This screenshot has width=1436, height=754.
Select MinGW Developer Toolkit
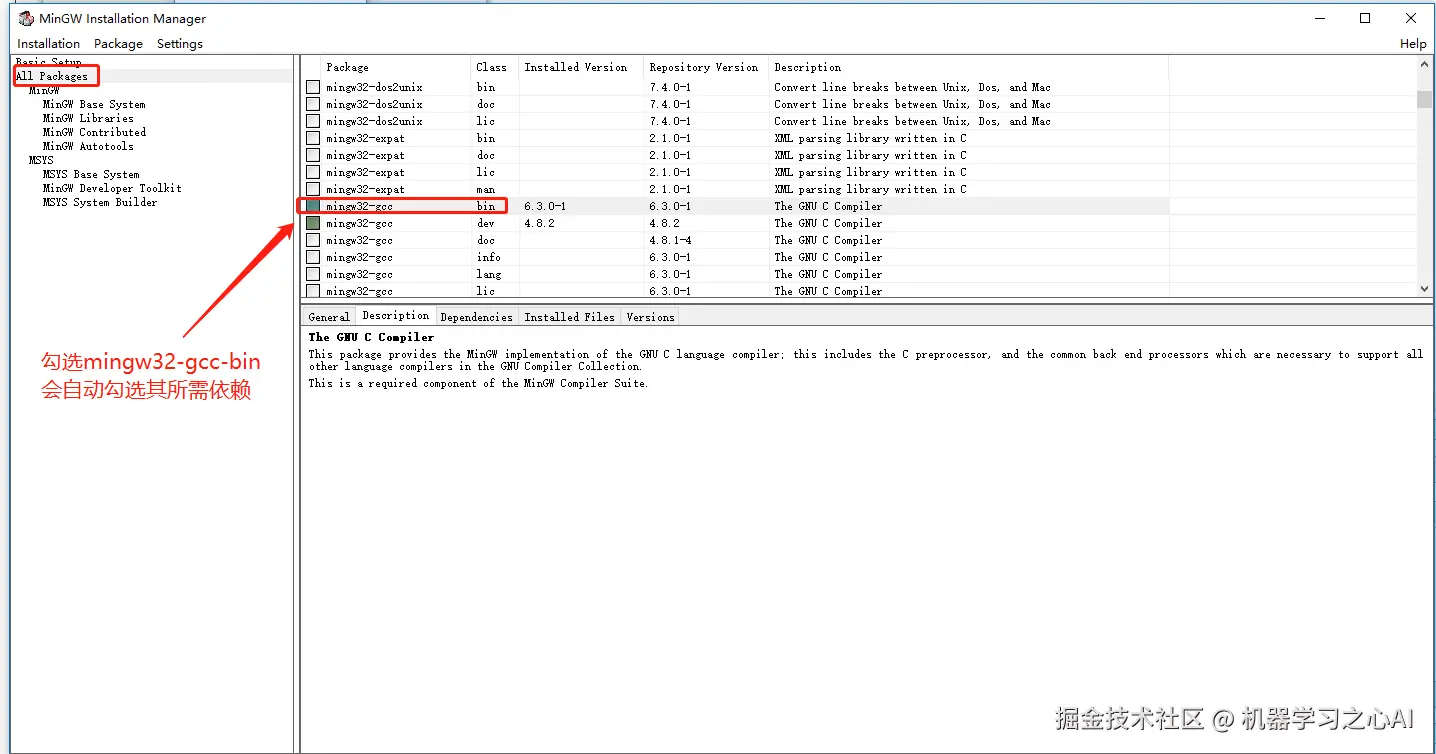click(x=112, y=188)
